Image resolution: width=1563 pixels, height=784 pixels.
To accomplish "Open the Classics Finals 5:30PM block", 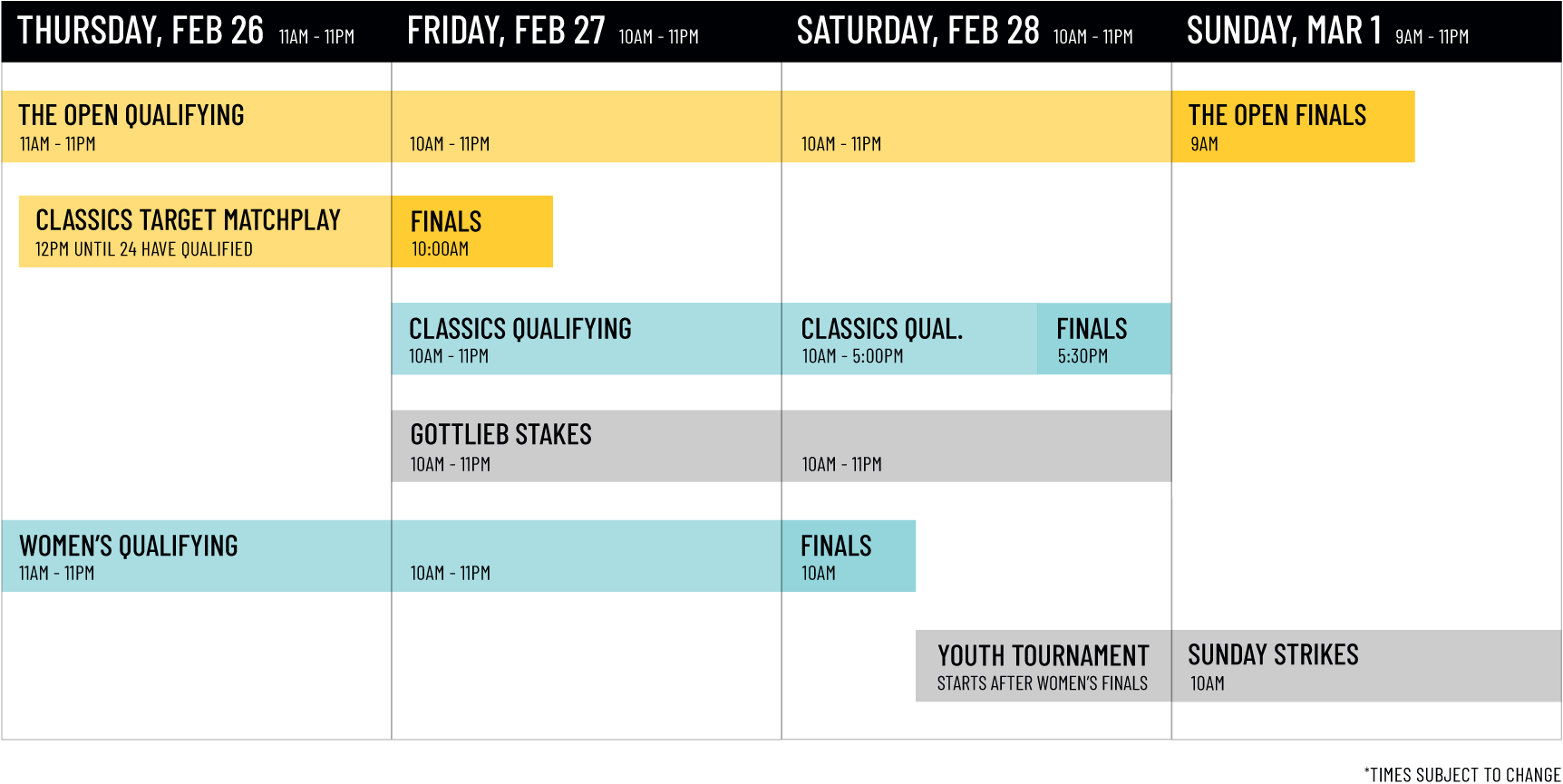I will 1103,339.
